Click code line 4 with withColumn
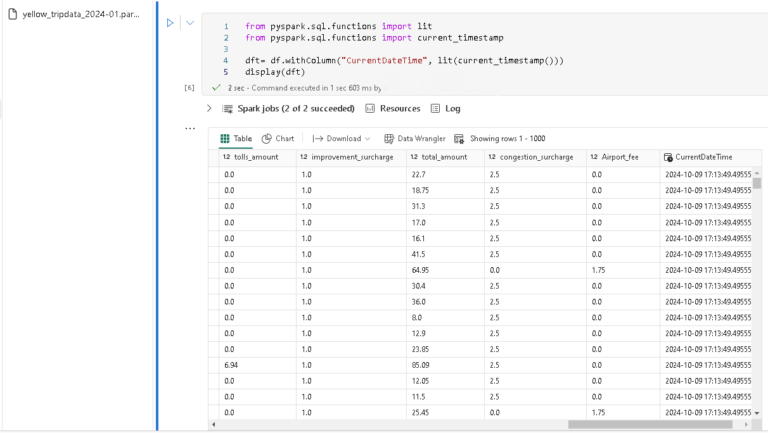This screenshot has width=768, height=433. [404, 61]
